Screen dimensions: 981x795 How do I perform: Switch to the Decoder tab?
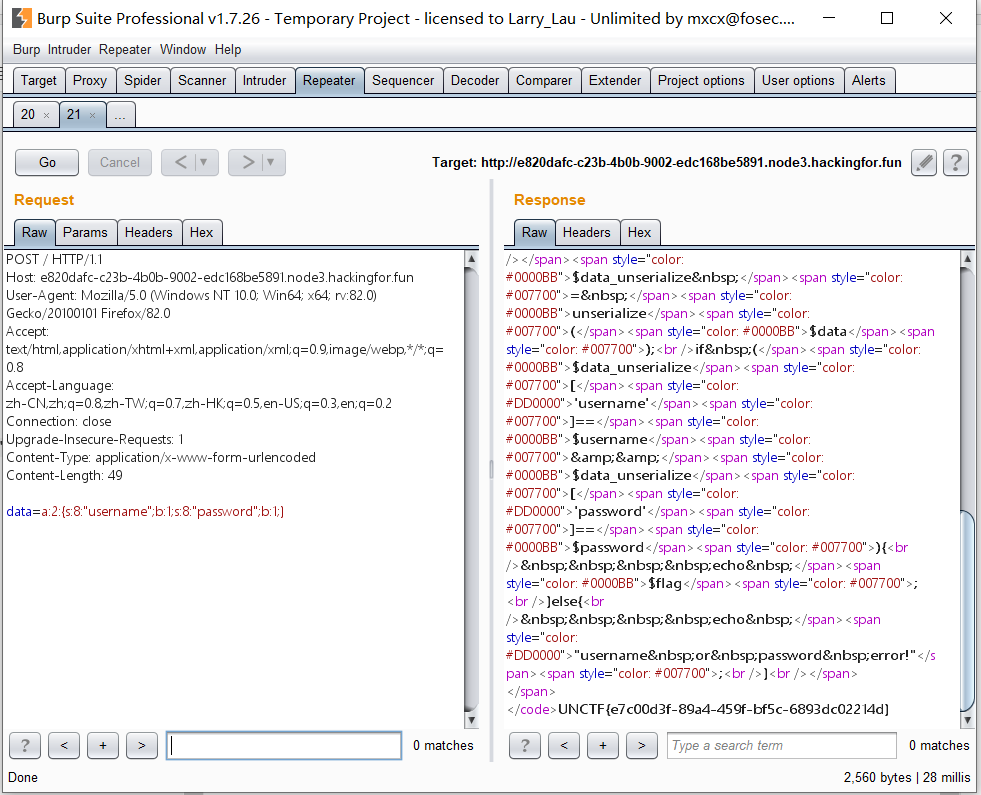click(475, 81)
